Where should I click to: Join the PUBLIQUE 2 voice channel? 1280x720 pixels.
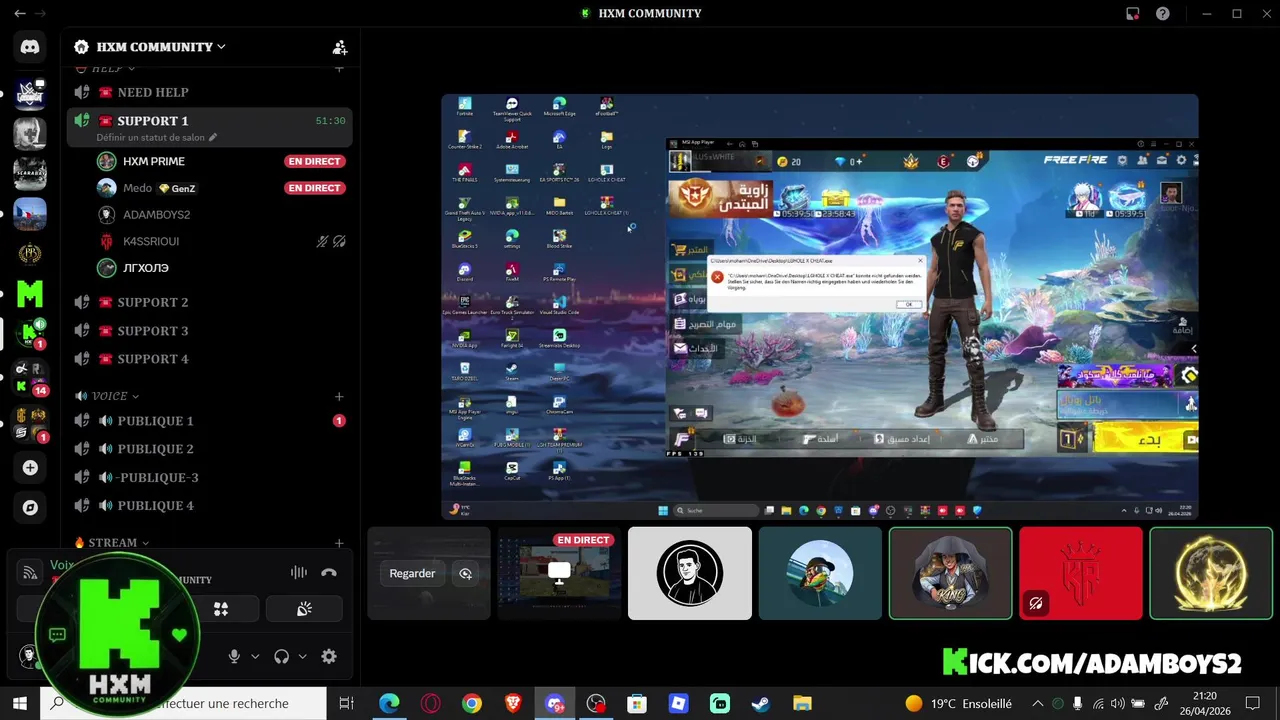pyautogui.click(x=209, y=449)
